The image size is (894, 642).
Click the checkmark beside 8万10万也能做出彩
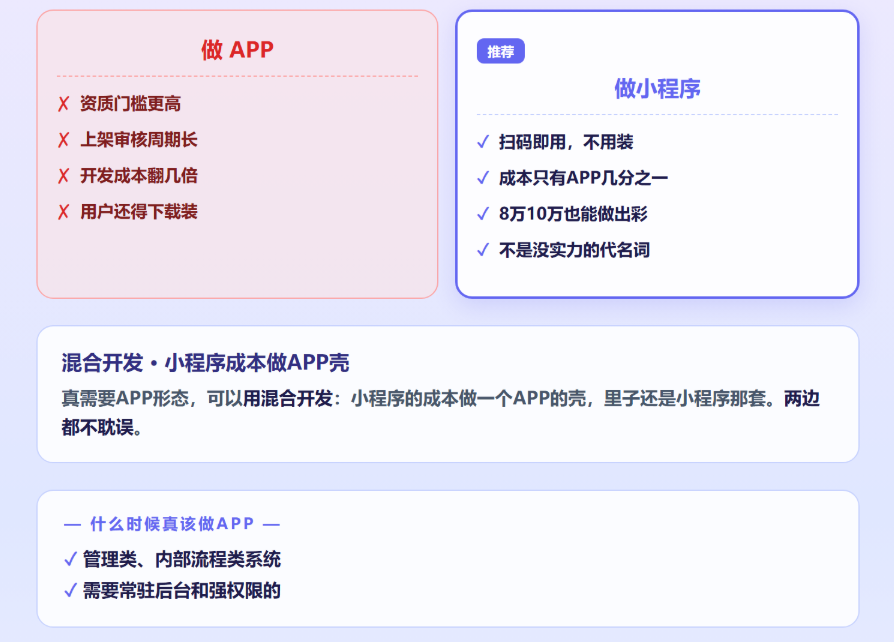click(483, 214)
